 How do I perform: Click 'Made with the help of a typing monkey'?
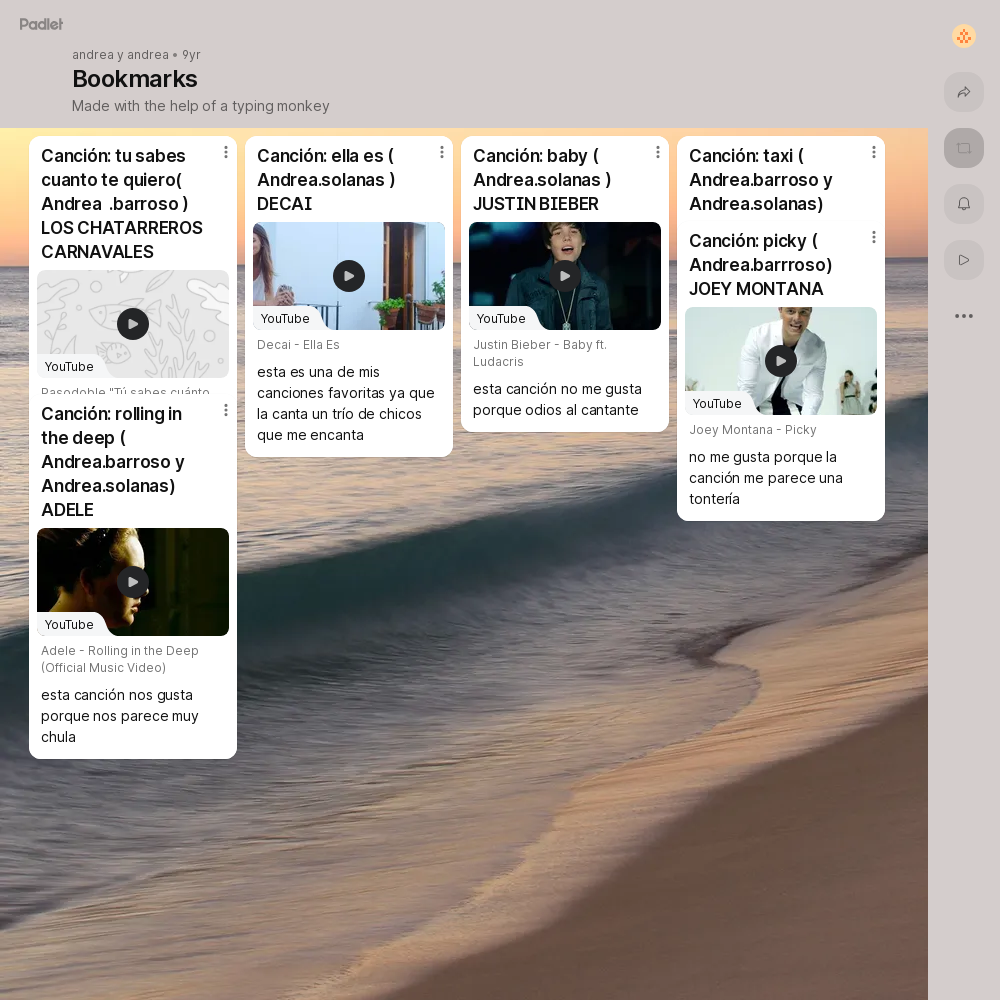tap(200, 106)
